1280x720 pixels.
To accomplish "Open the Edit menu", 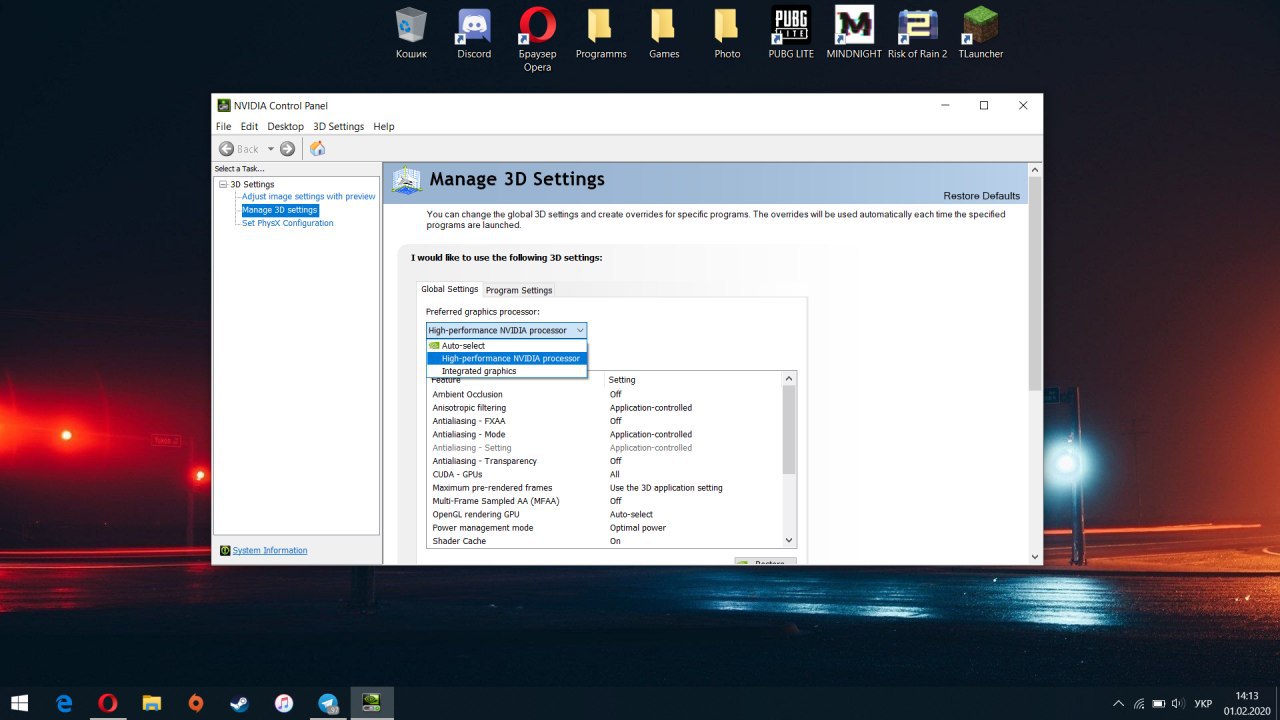I will (249, 127).
